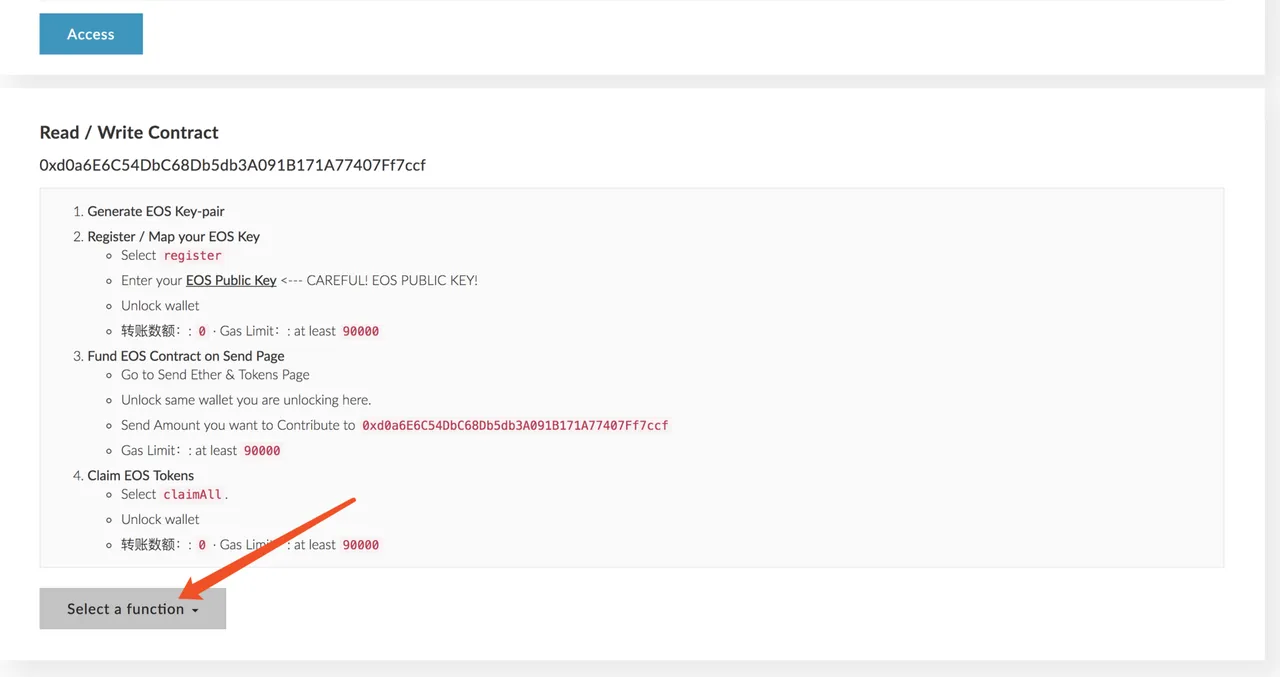The image size is (1280, 677).
Task: Click step 3 Fund EOS Contract on Send Page
Action: click(186, 355)
